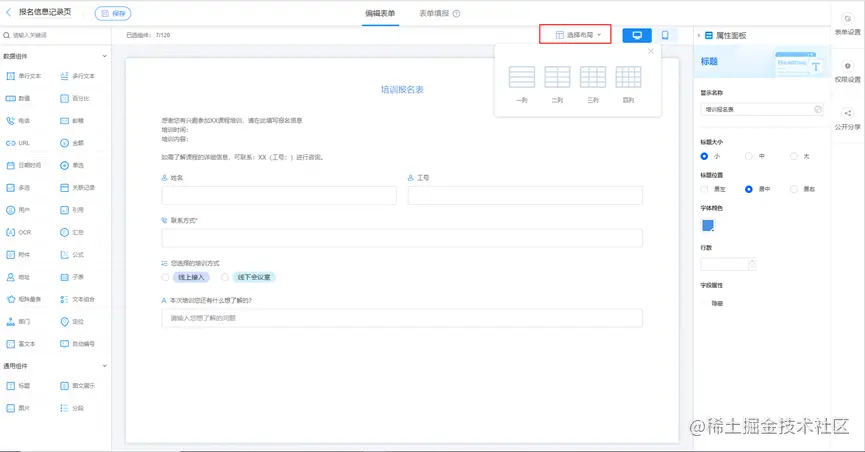This screenshot has height=452, width=865.
Task: Add the 数值 (number) component
Action: [18, 98]
